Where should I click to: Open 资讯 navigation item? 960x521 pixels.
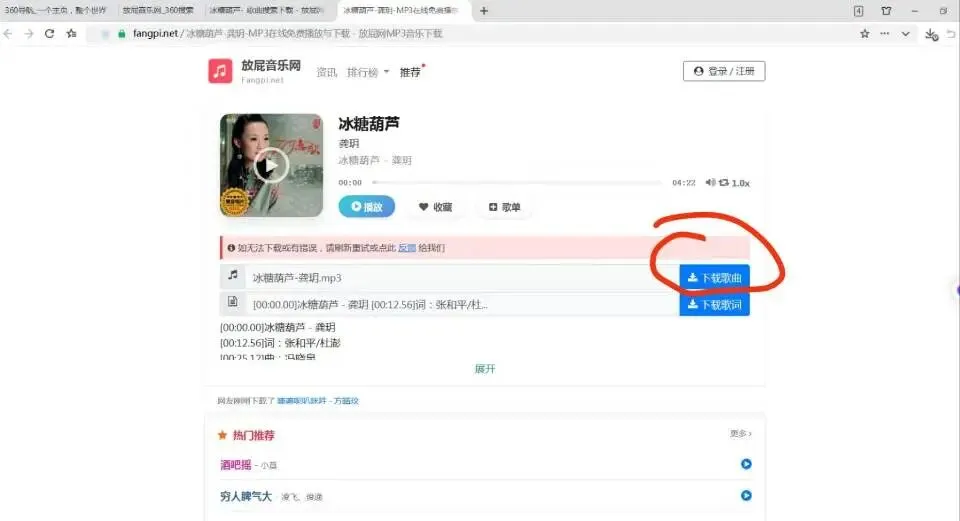coord(326,72)
